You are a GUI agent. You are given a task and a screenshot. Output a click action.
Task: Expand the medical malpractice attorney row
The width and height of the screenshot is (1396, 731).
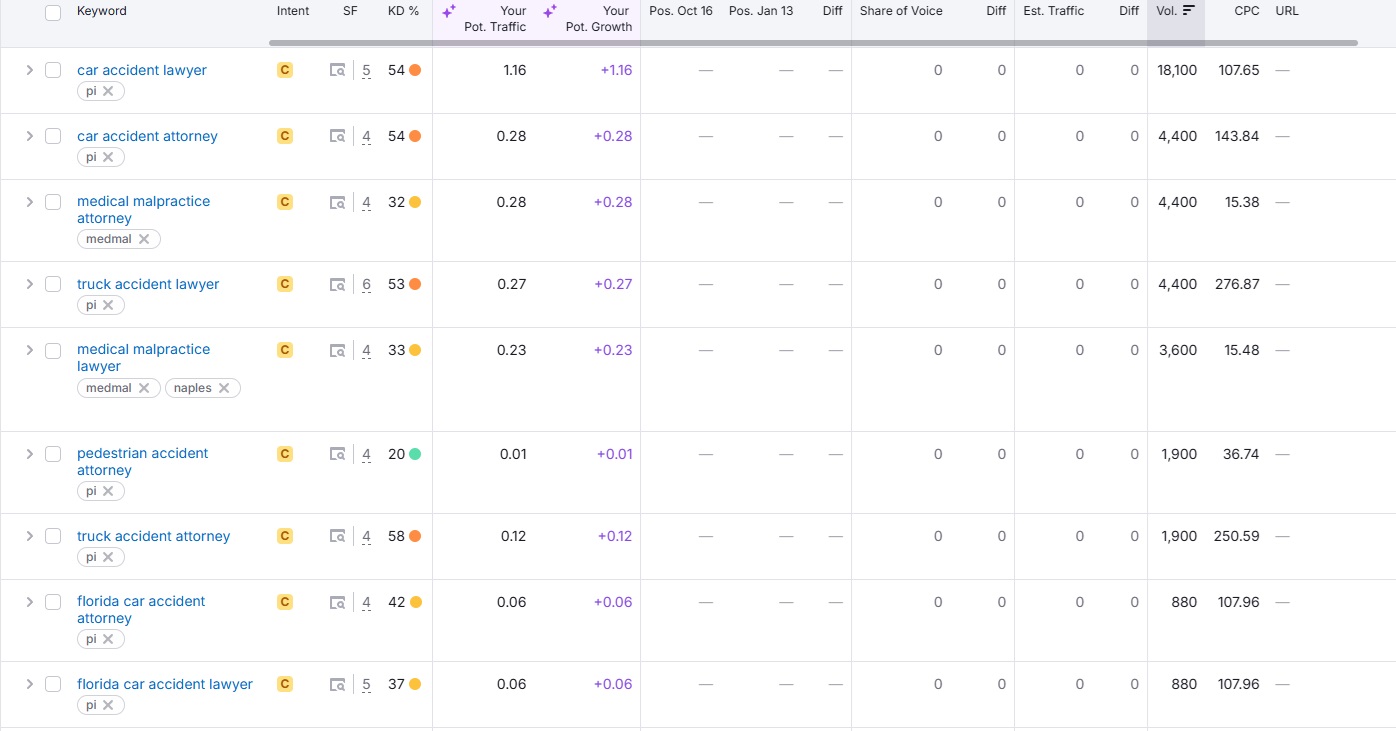29,202
